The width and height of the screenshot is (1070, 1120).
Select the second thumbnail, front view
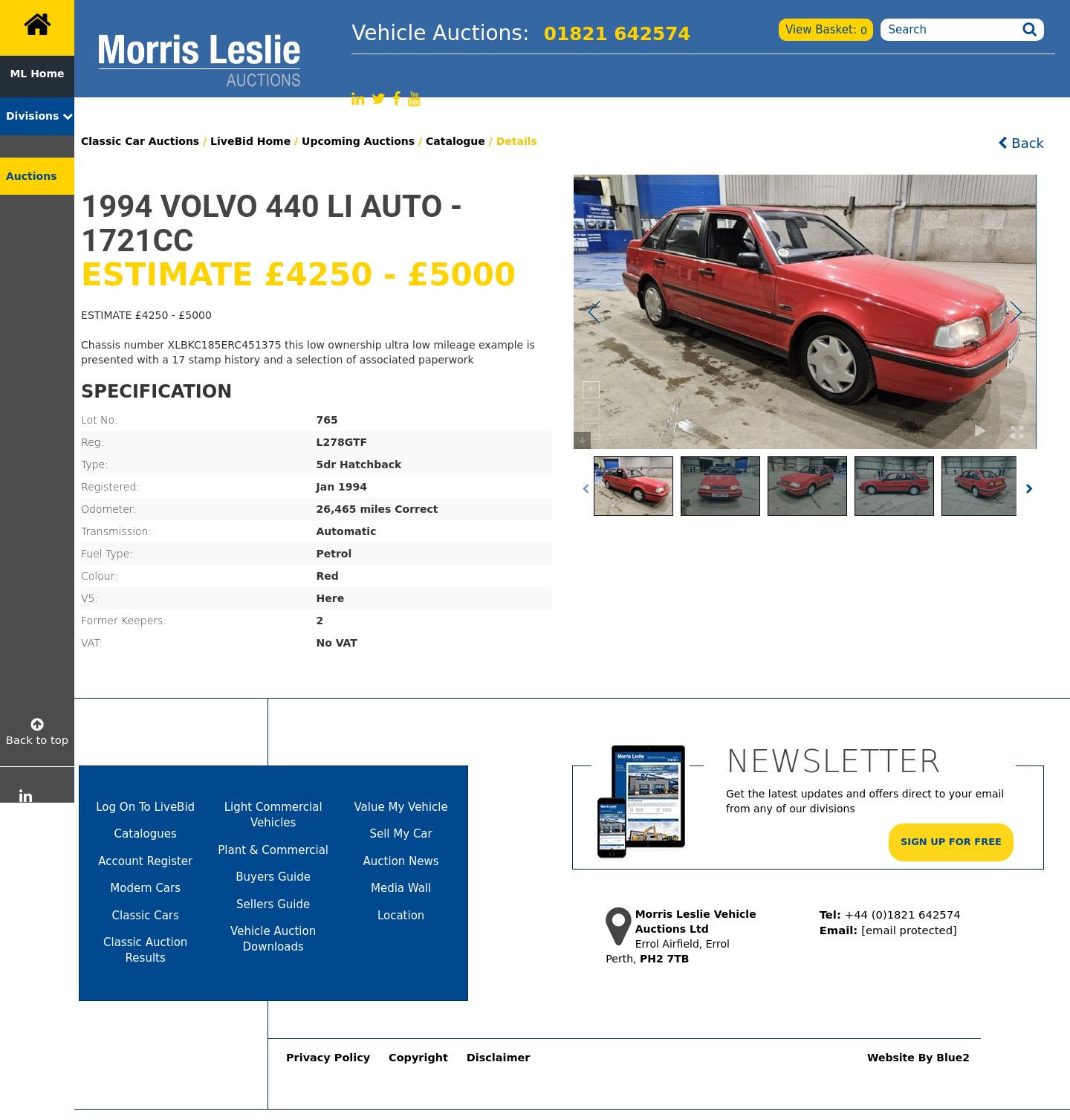pyautogui.click(x=720, y=486)
